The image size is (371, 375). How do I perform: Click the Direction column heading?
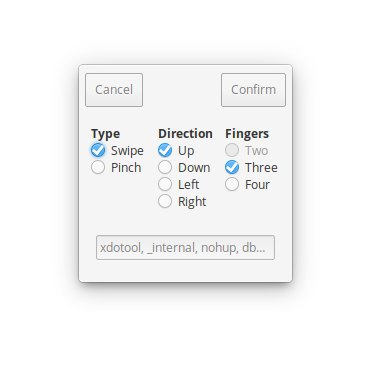pyautogui.click(x=185, y=134)
